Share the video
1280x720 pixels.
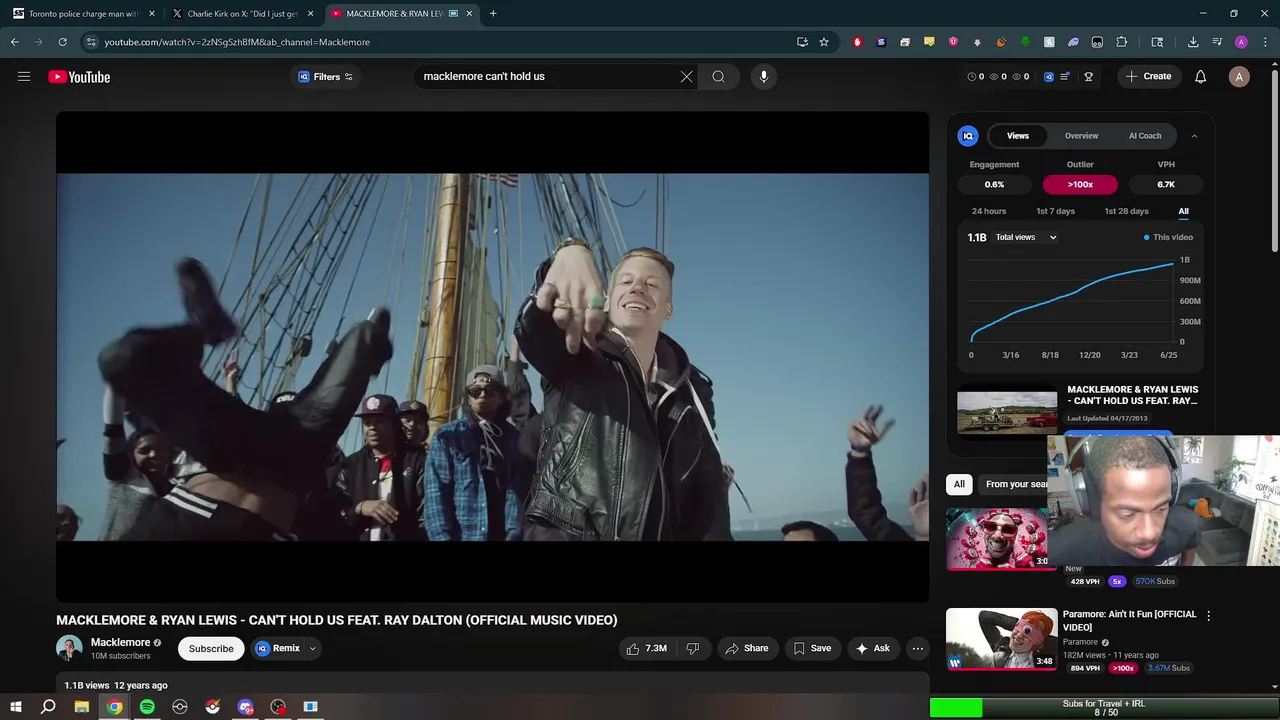tap(747, 648)
